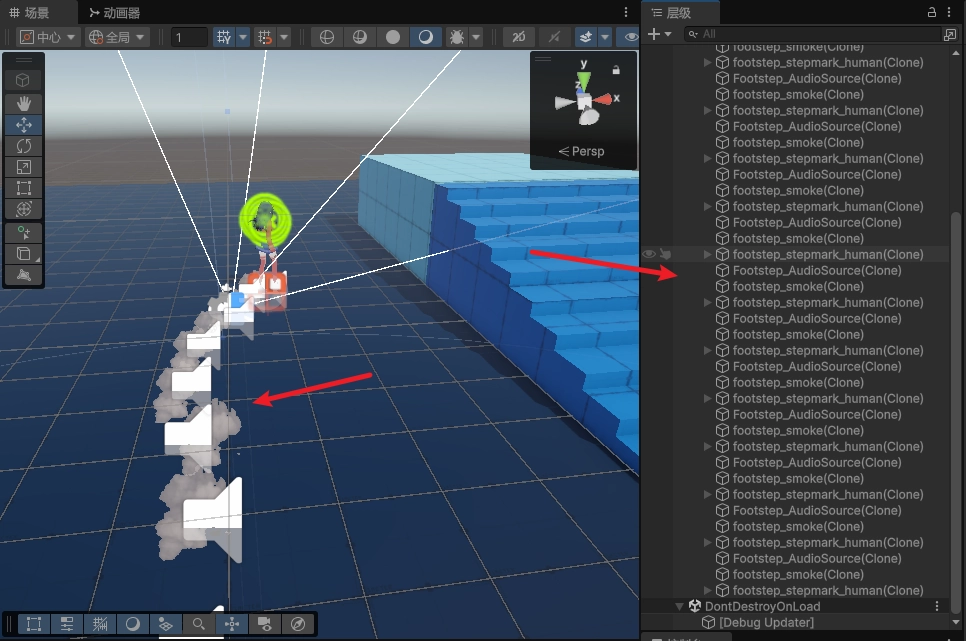Select the Hand (view) tool

tap(23, 104)
